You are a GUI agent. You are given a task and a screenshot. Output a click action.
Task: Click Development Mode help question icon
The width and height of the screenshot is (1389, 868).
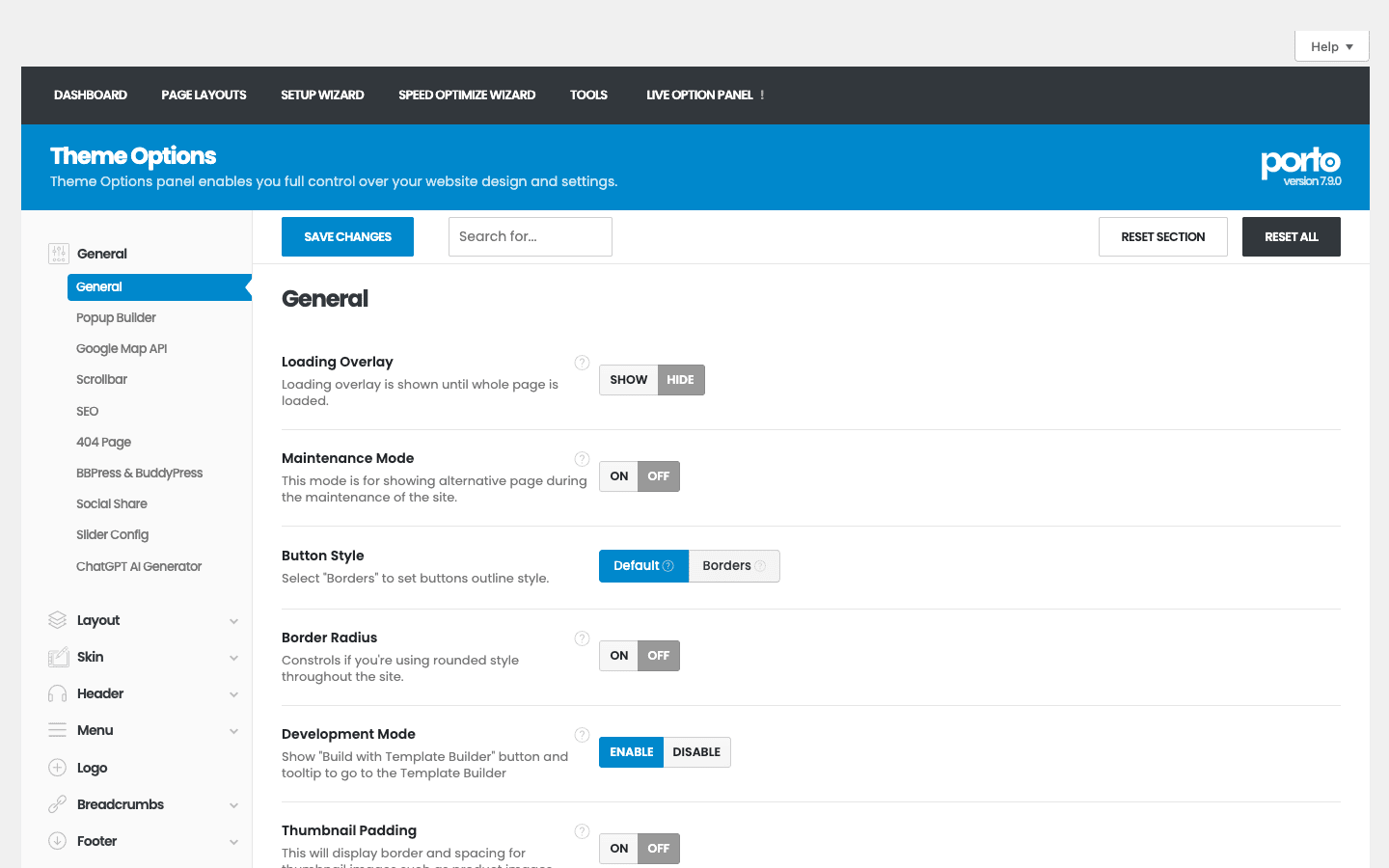click(x=582, y=735)
